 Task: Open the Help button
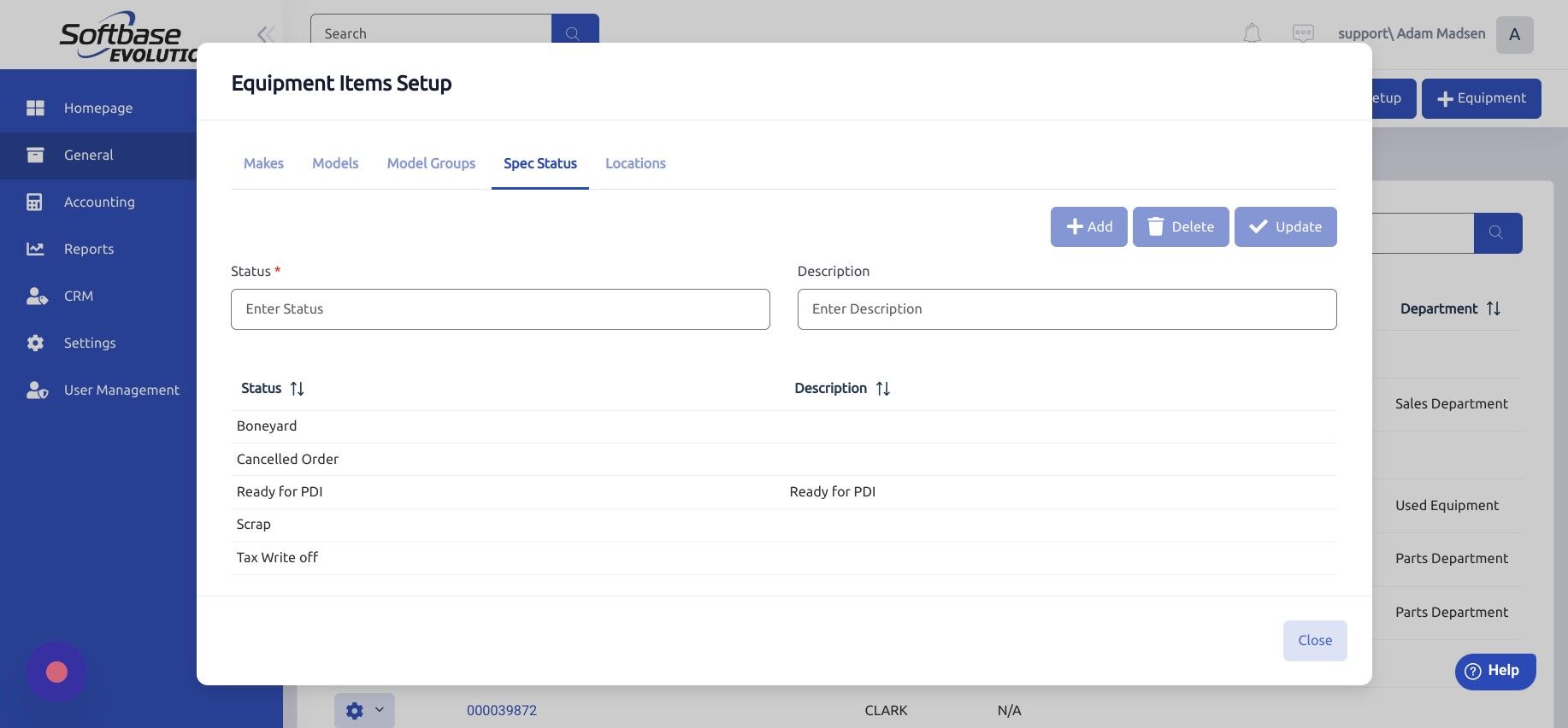[x=1494, y=671]
